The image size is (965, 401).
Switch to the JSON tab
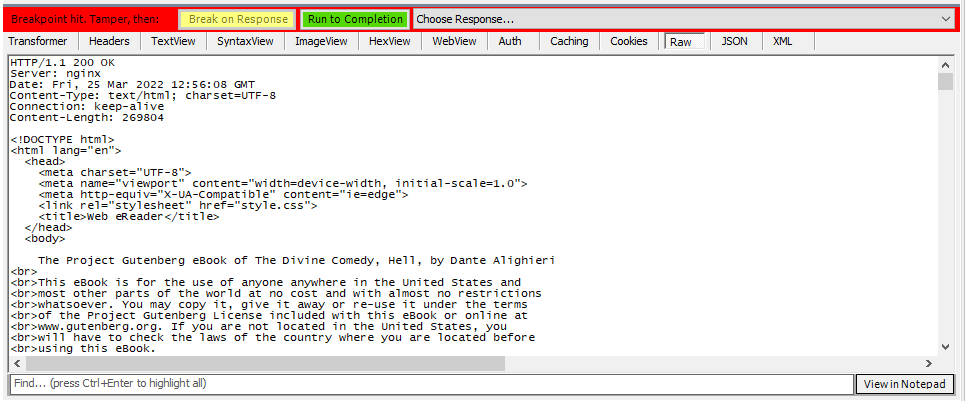coord(734,41)
